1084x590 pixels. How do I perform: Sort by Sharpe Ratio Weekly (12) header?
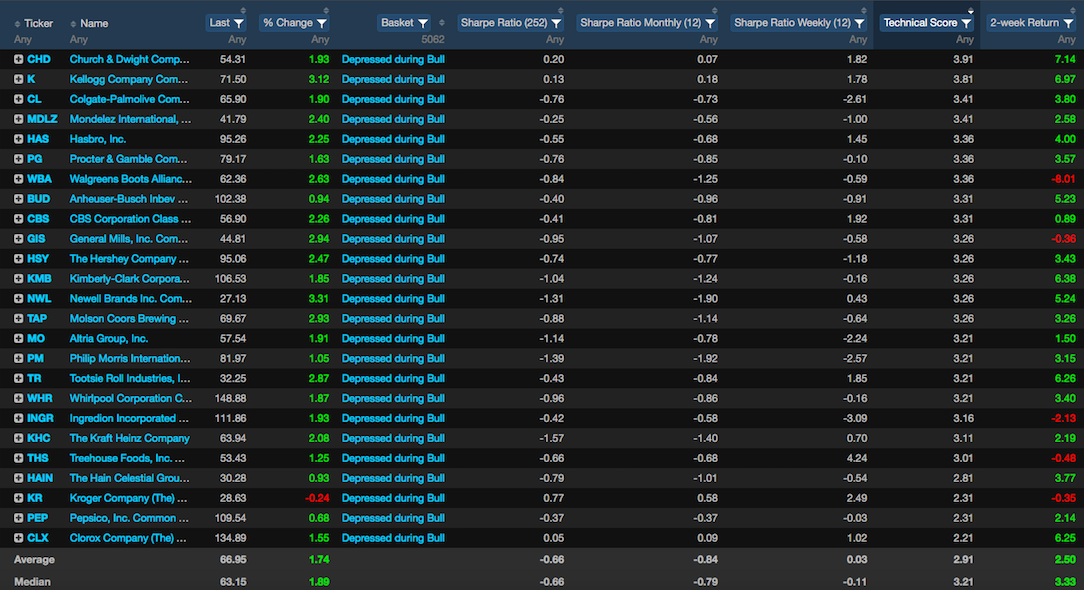pyautogui.click(x=792, y=23)
